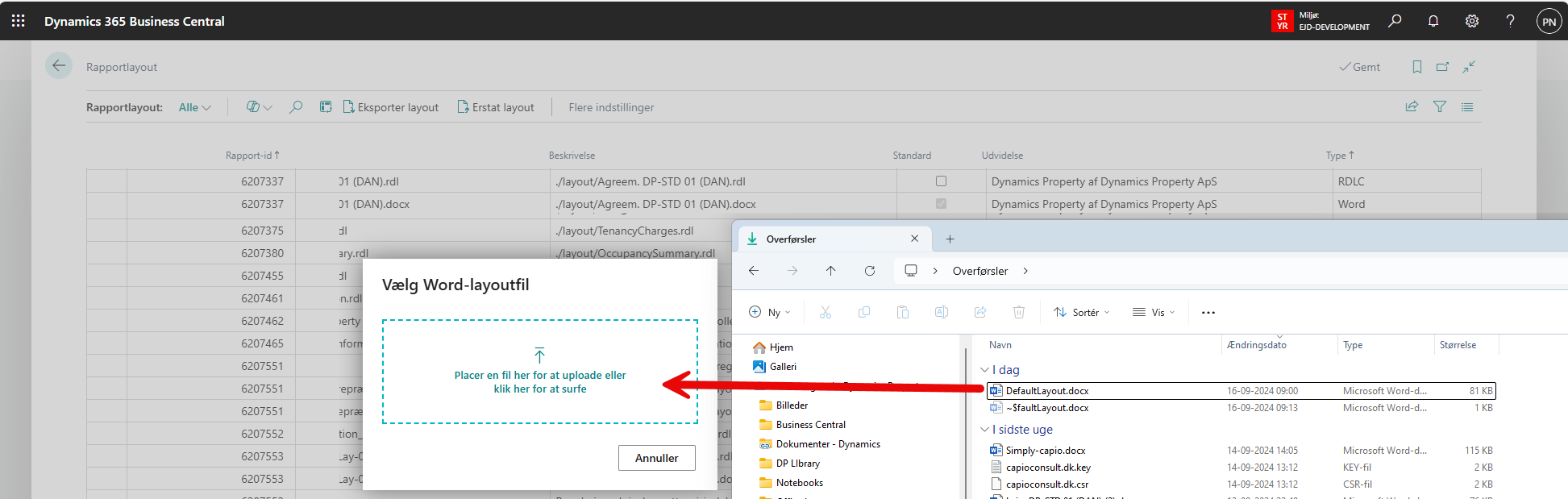This screenshot has height=499, width=1568.
Task: Open the help question mark menu
Action: point(1511,21)
